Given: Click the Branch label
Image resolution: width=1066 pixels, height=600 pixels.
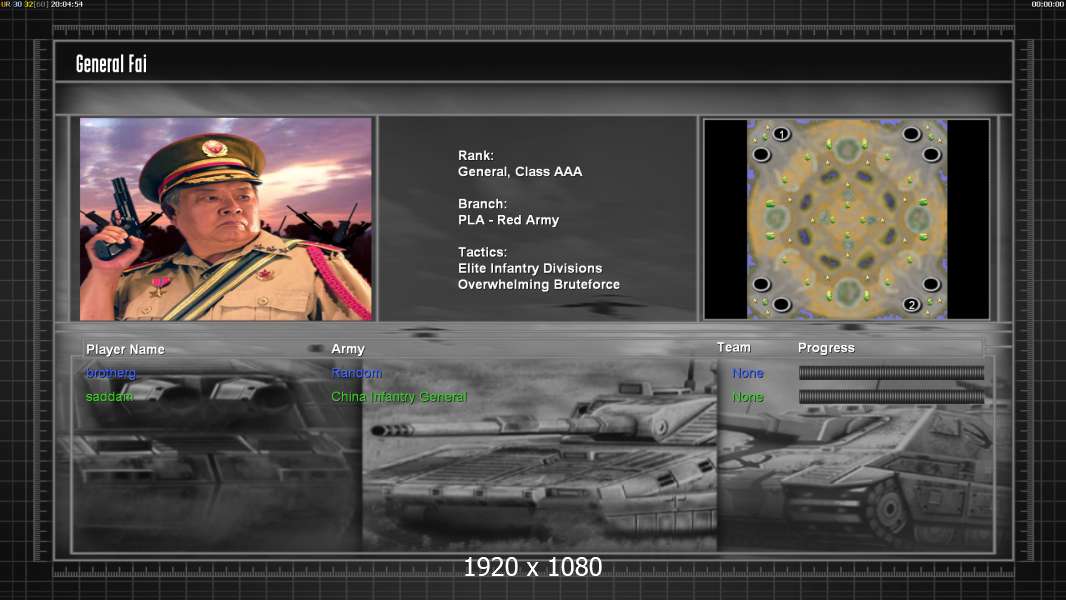Looking at the screenshot, I should (x=482, y=204).
